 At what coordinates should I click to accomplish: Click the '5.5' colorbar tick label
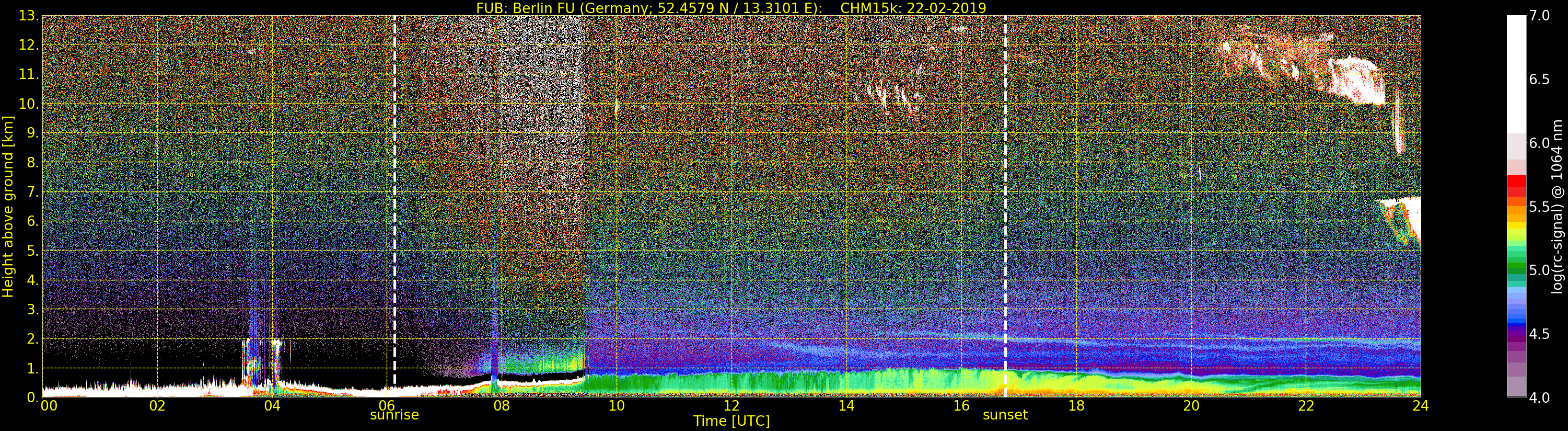[1539, 207]
